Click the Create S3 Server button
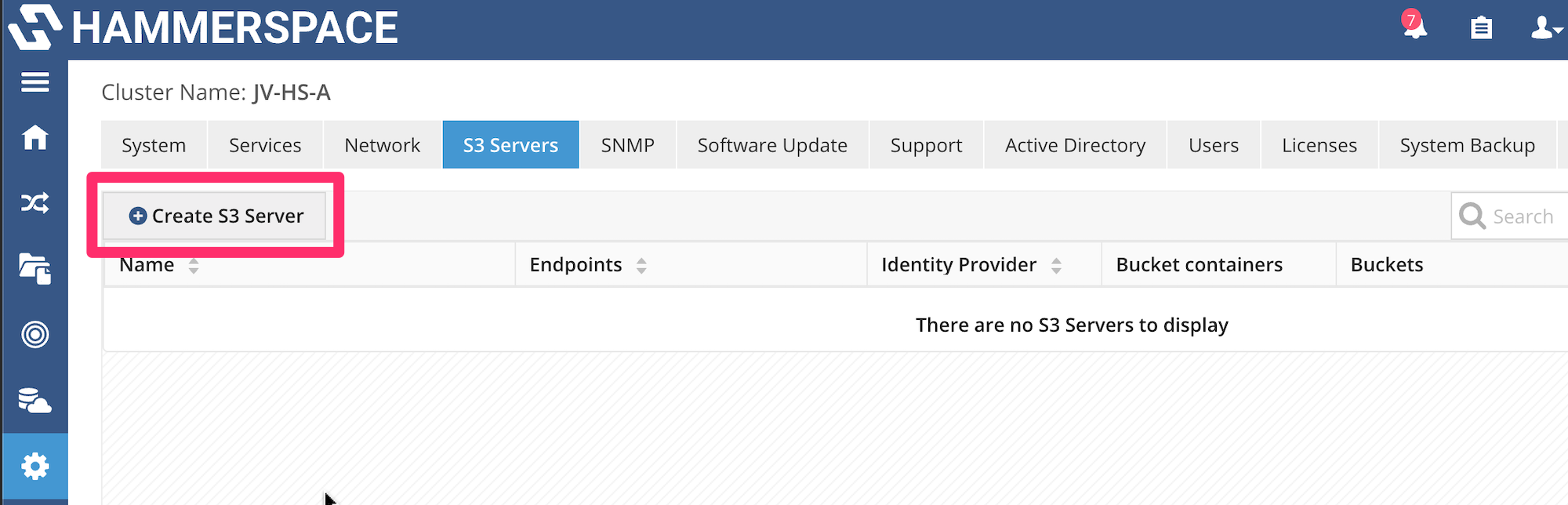Viewport: 1568px width, 505px height. tap(215, 216)
